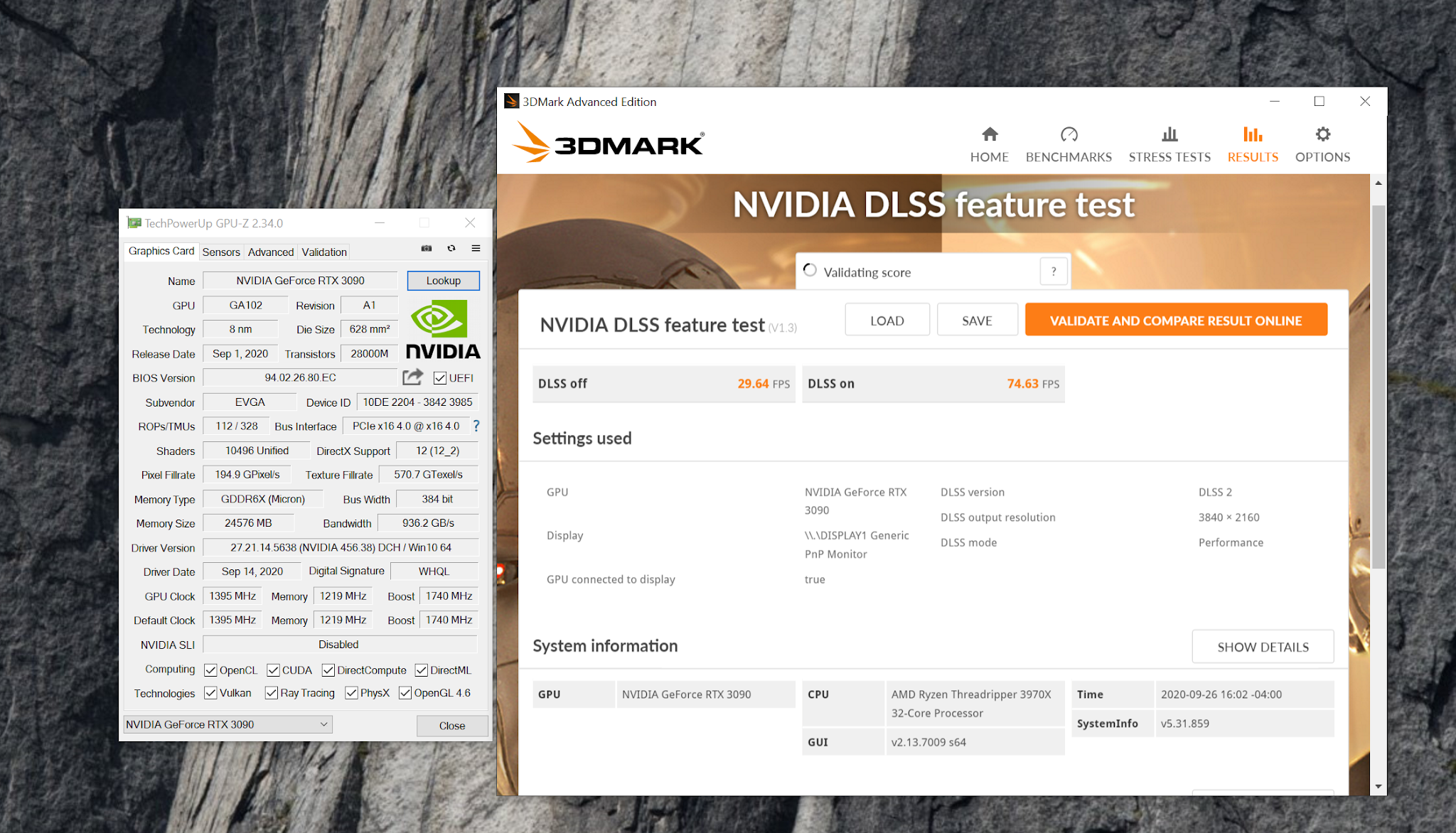The width and height of the screenshot is (1456, 833).
Task: Open the Benchmarks section
Action: pyautogui.click(x=1069, y=144)
